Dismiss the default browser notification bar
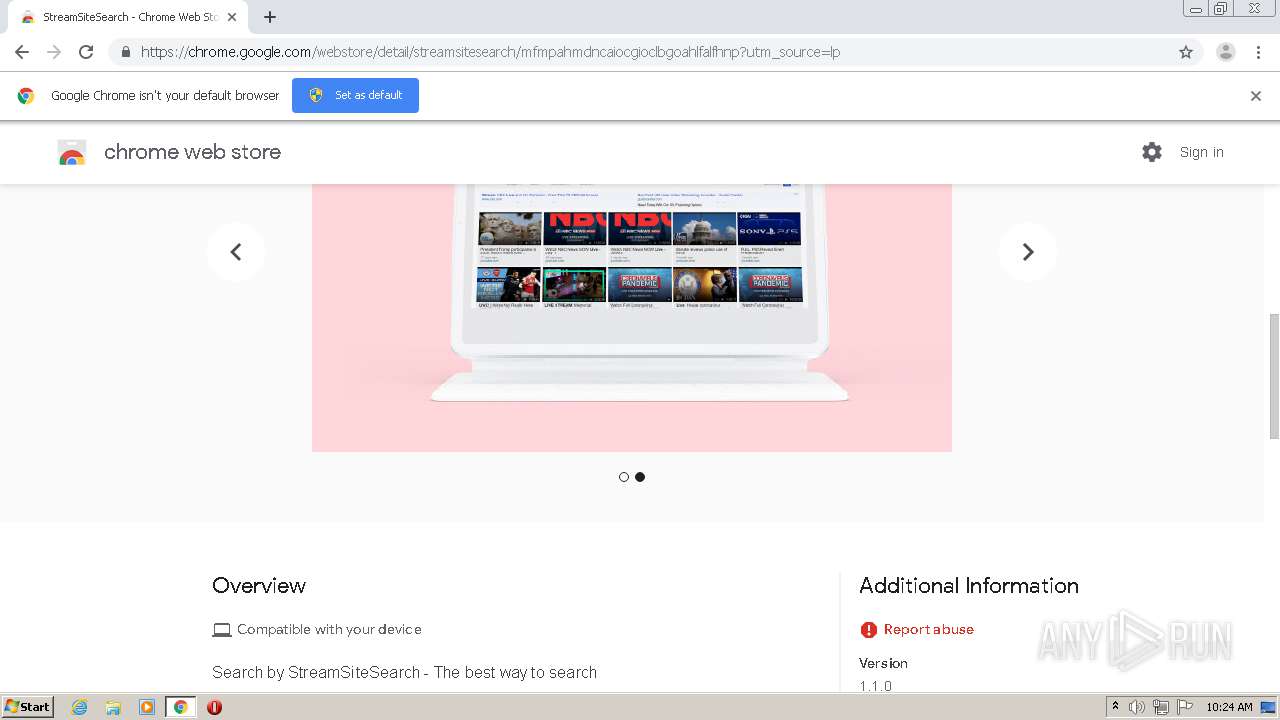Screen dimensions: 1280x720 point(1256,96)
